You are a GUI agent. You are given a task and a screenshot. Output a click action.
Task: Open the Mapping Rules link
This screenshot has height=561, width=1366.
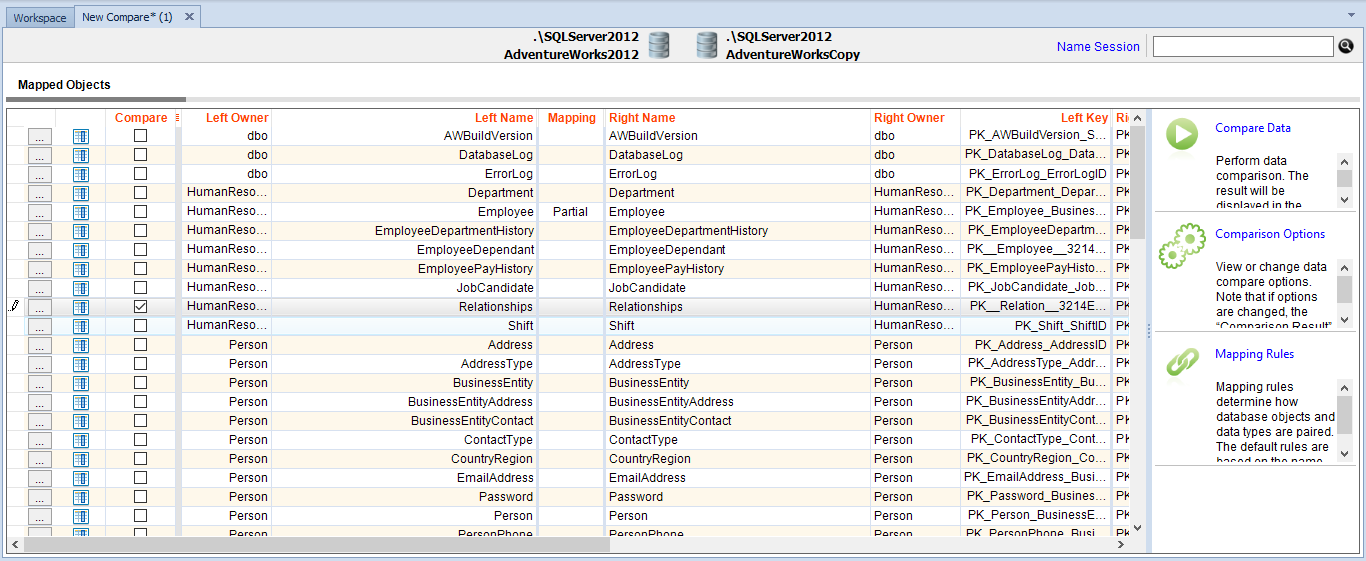1254,354
